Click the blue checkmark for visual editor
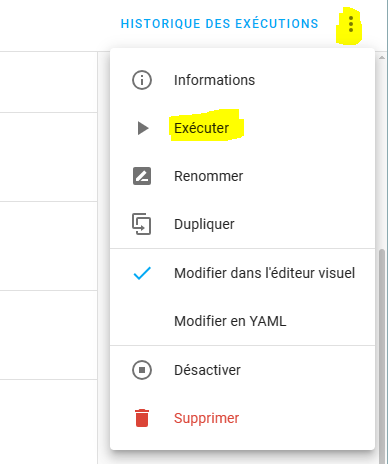Viewport: 388px width, 464px height. (x=142, y=273)
